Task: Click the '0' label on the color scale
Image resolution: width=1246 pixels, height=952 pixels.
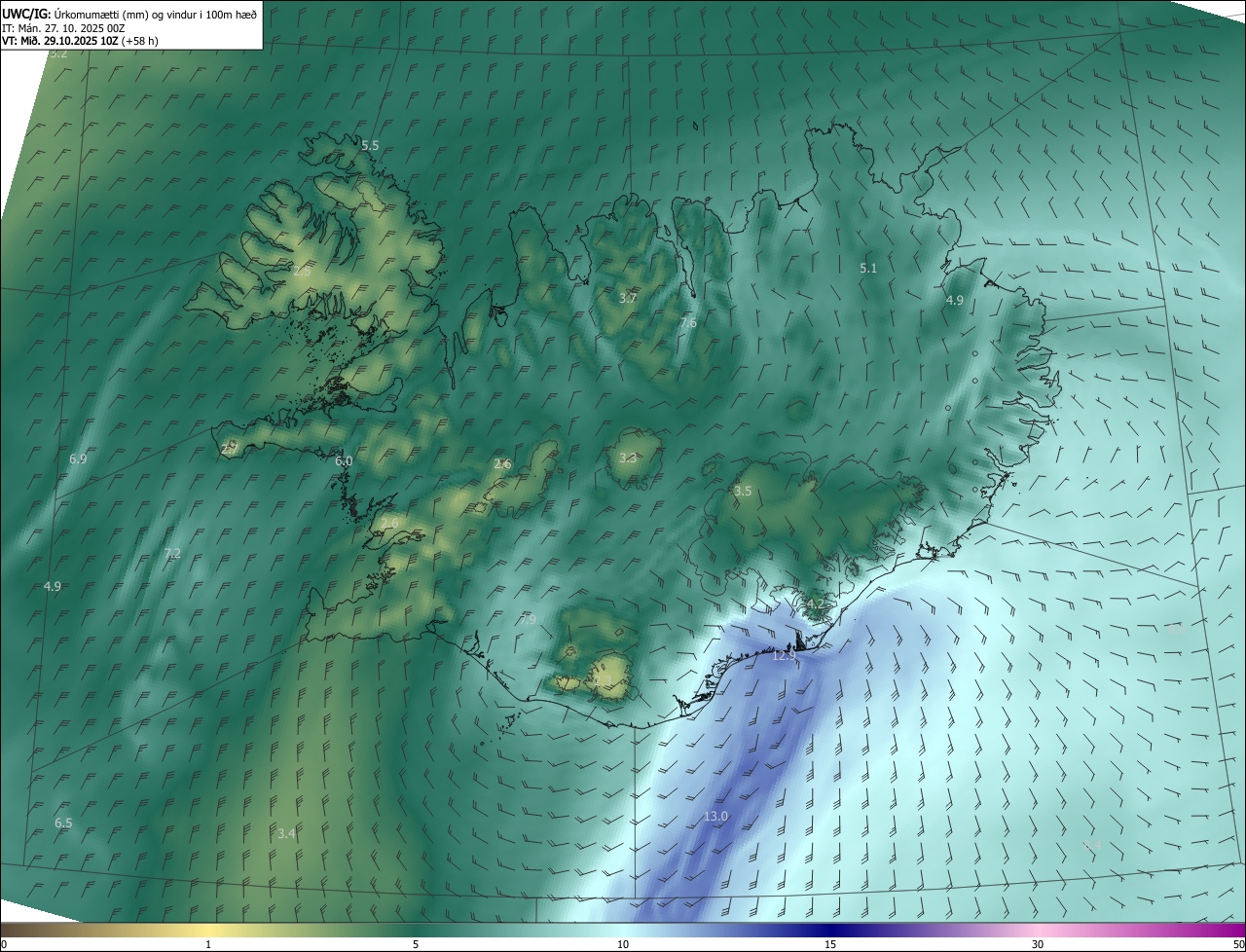Action: (x=4, y=944)
